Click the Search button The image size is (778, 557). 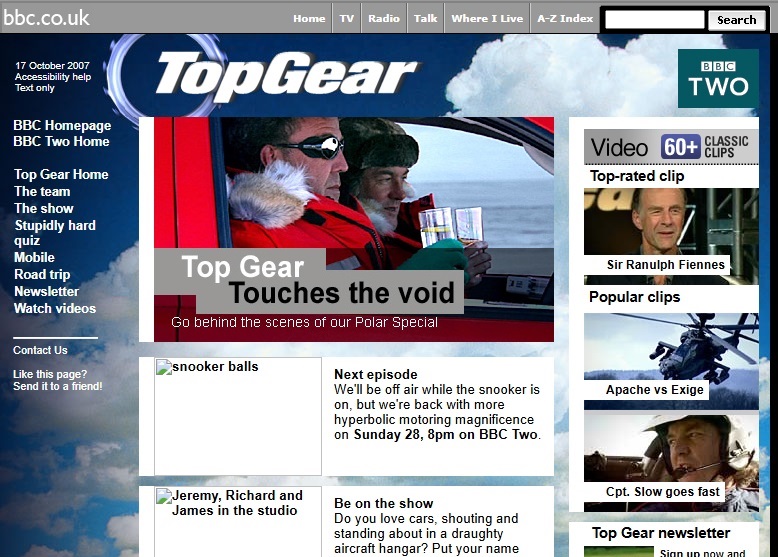[736, 19]
